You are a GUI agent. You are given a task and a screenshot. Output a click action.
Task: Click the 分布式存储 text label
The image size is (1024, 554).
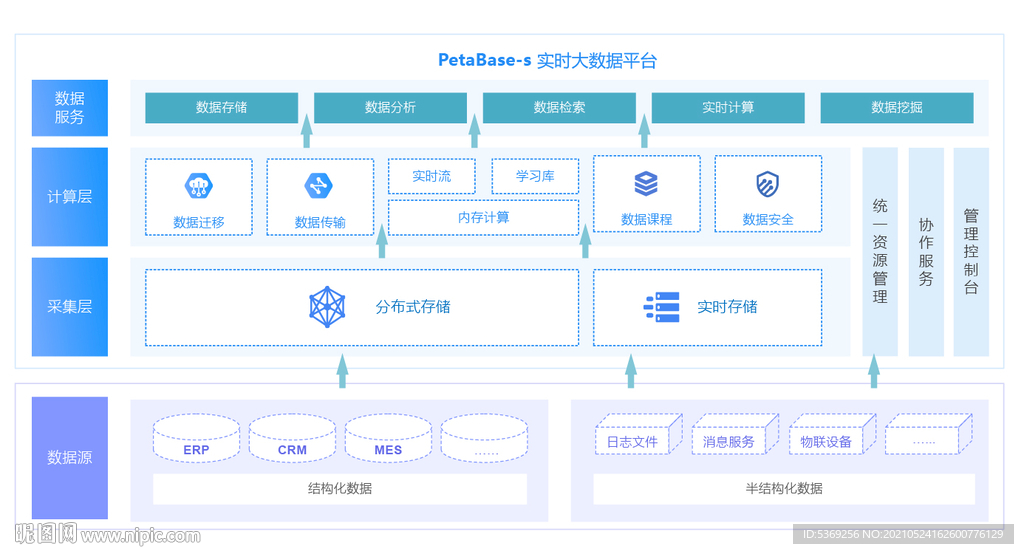[x=413, y=307]
